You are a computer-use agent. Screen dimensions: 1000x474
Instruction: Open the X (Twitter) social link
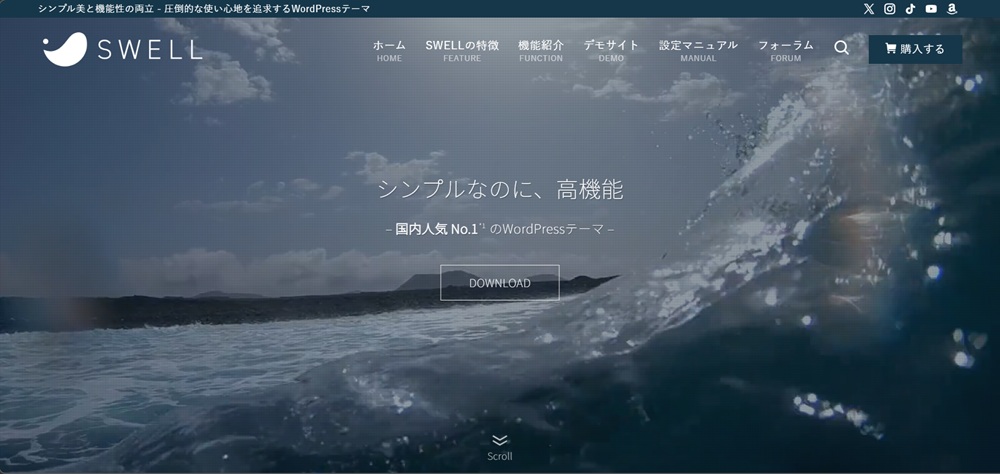(868, 9)
